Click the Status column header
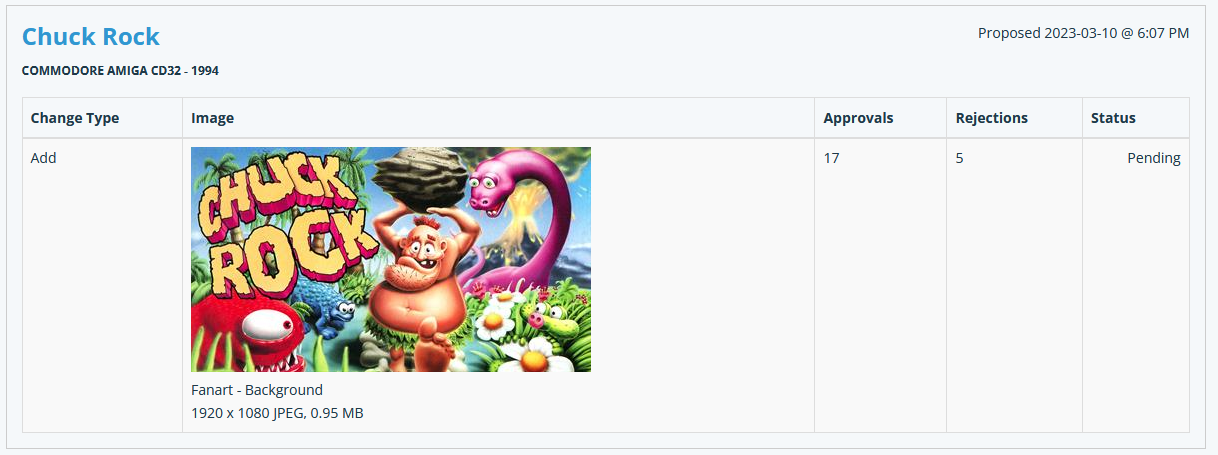Viewport: 1218px width, 455px height. (1113, 118)
